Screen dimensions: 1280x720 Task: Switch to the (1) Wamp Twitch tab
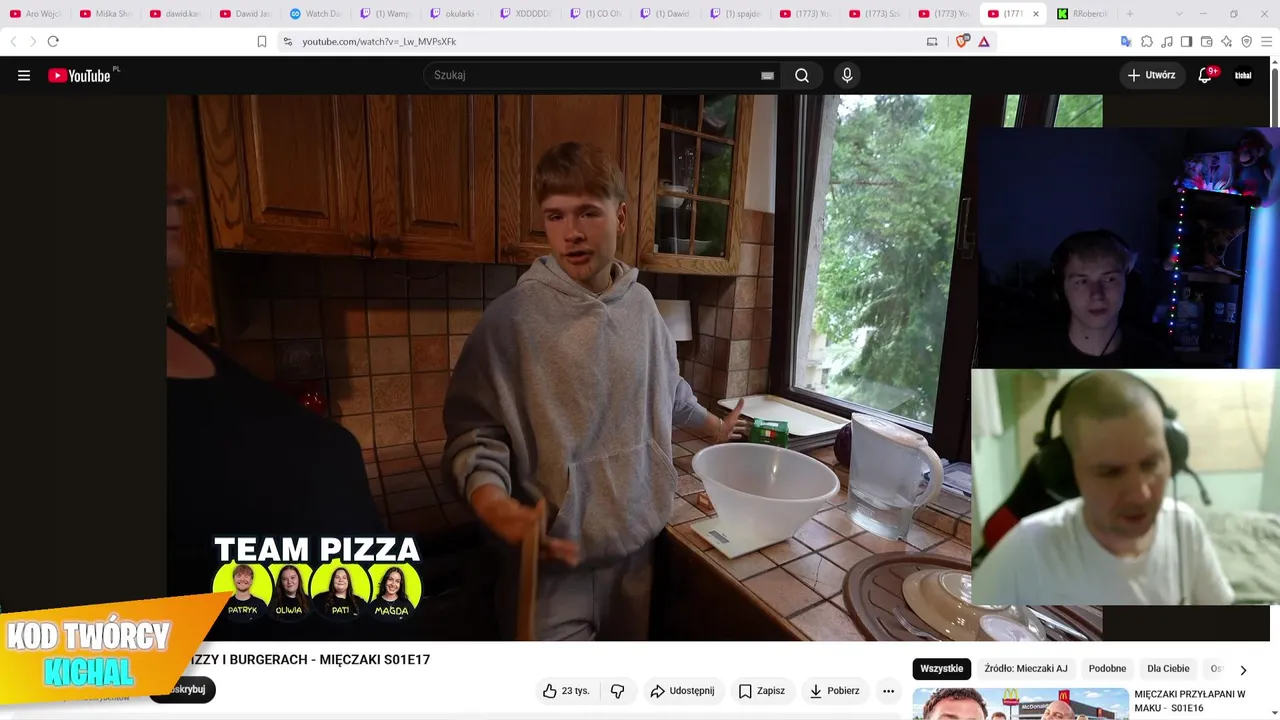click(x=386, y=14)
